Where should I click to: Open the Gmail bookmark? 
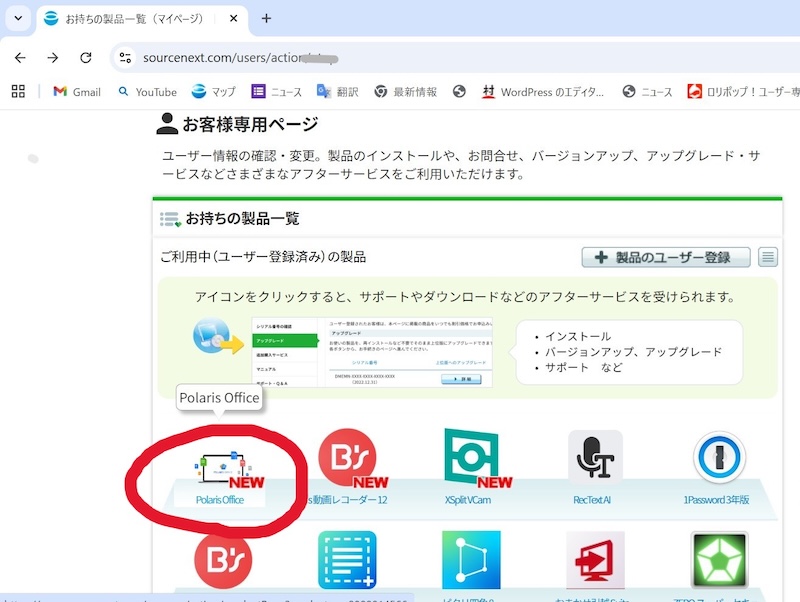pos(76,92)
